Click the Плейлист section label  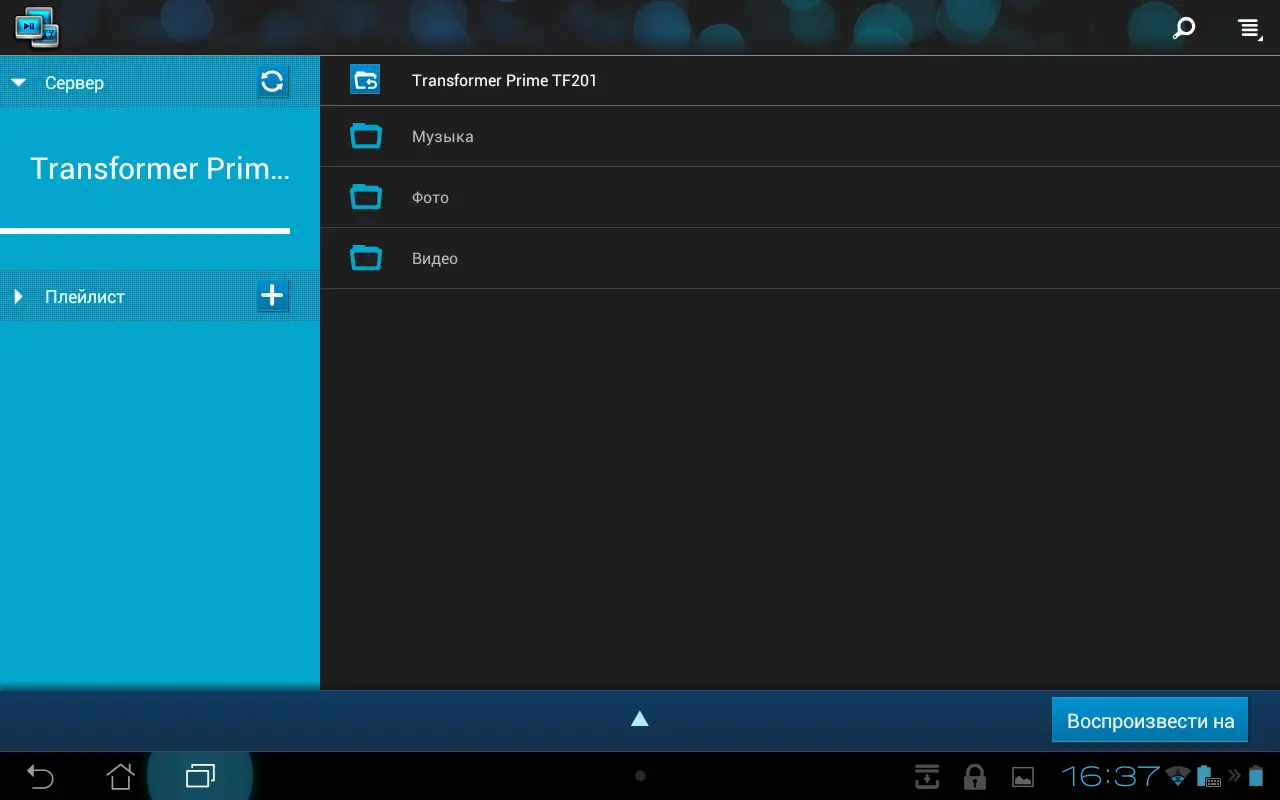(85, 297)
